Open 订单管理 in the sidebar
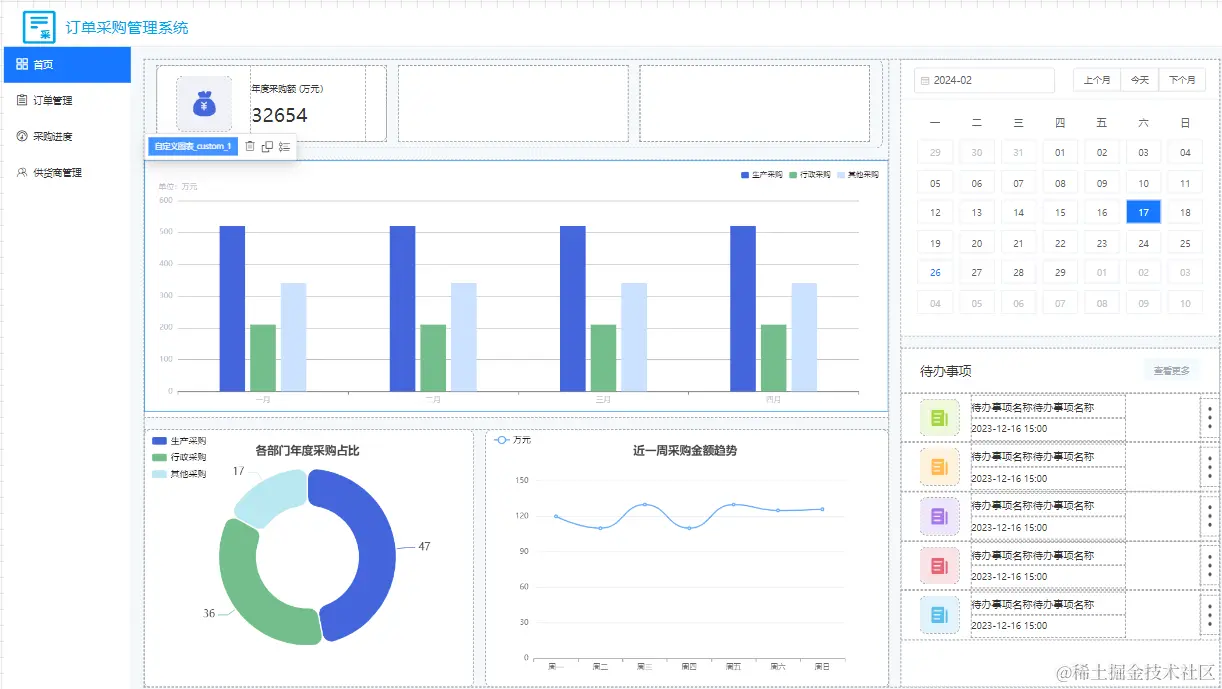 (x=66, y=100)
